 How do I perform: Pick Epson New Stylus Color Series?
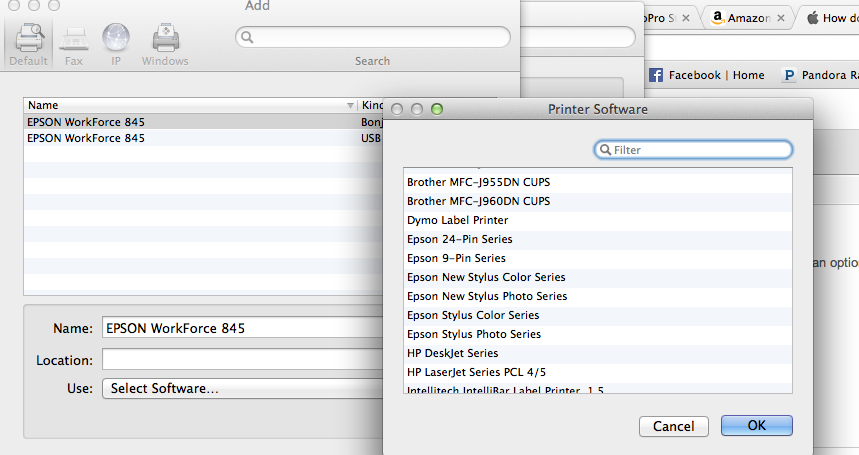pos(598,277)
